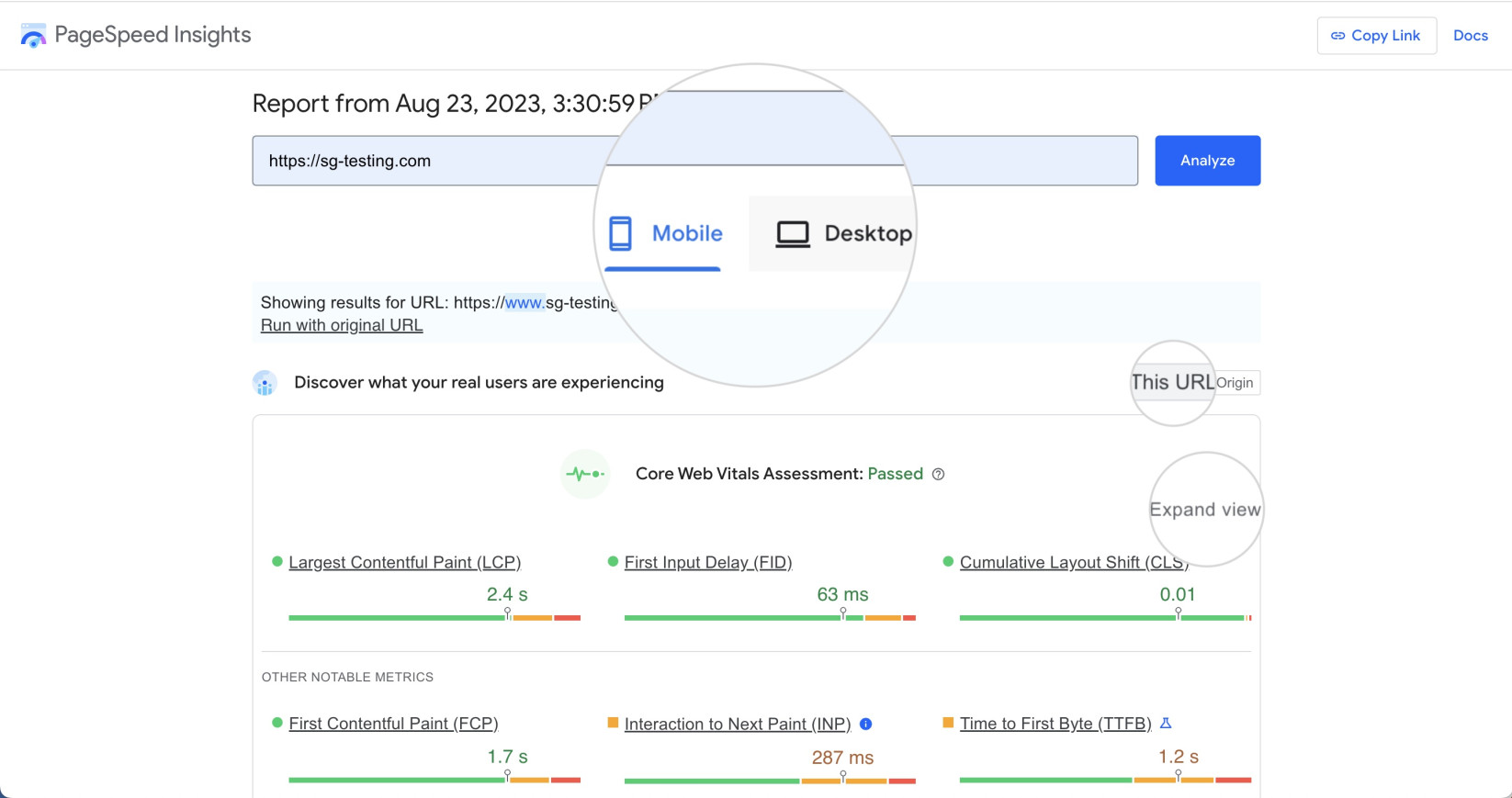Open Cumulative Layout Shift (CLS) link
This screenshot has width=1512, height=798.
[x=1074, y=562]
